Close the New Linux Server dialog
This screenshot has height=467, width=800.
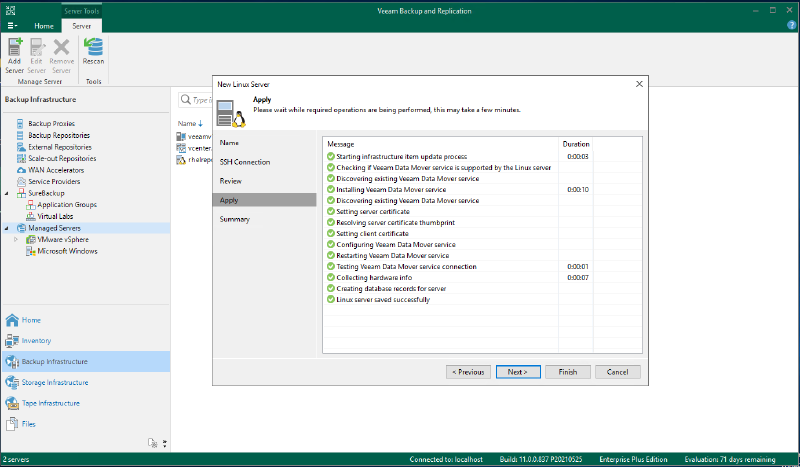click(x=639, y=84)
